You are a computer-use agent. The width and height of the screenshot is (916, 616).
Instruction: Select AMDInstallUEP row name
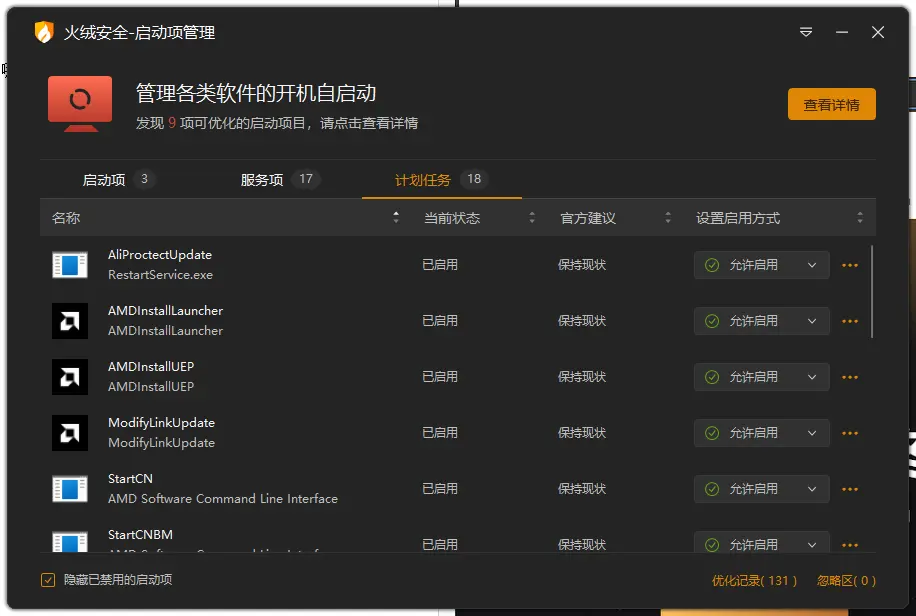coord(151,367)
